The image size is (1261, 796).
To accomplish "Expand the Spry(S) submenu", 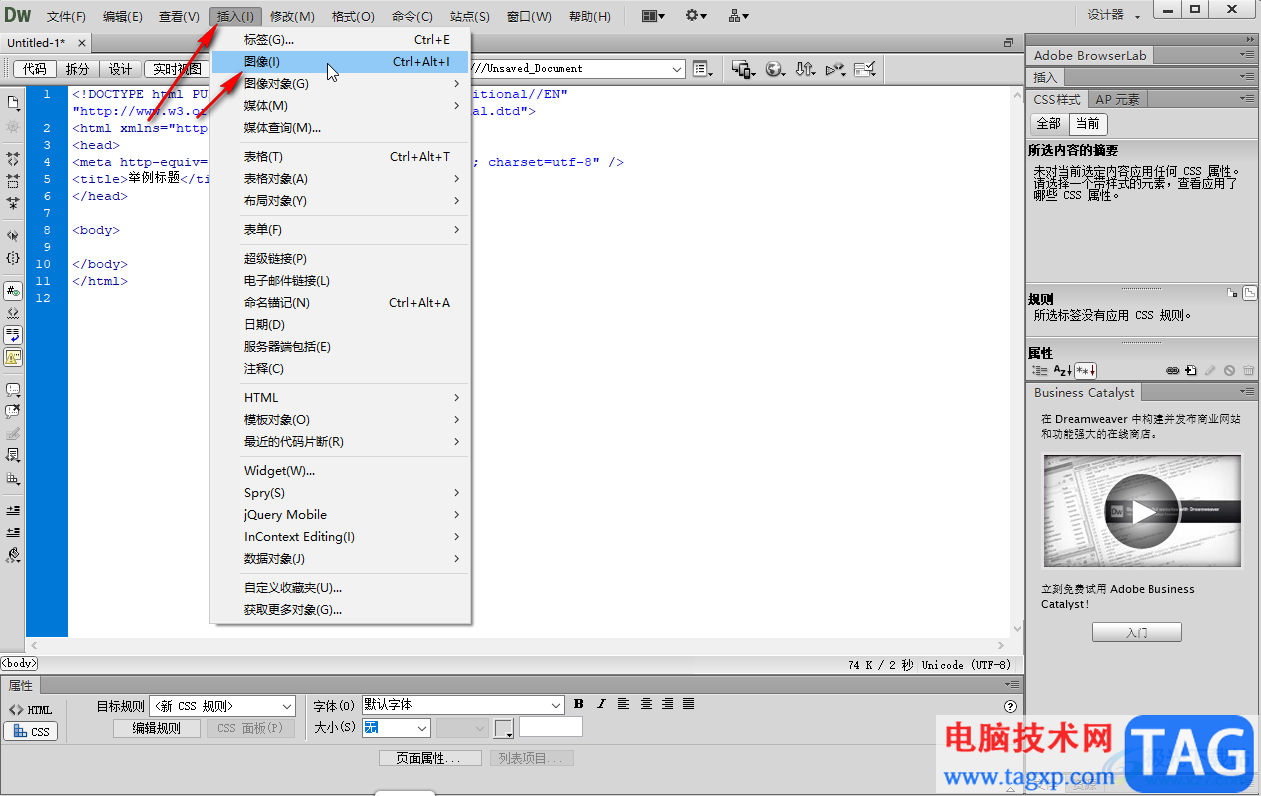I will (340, 493).
